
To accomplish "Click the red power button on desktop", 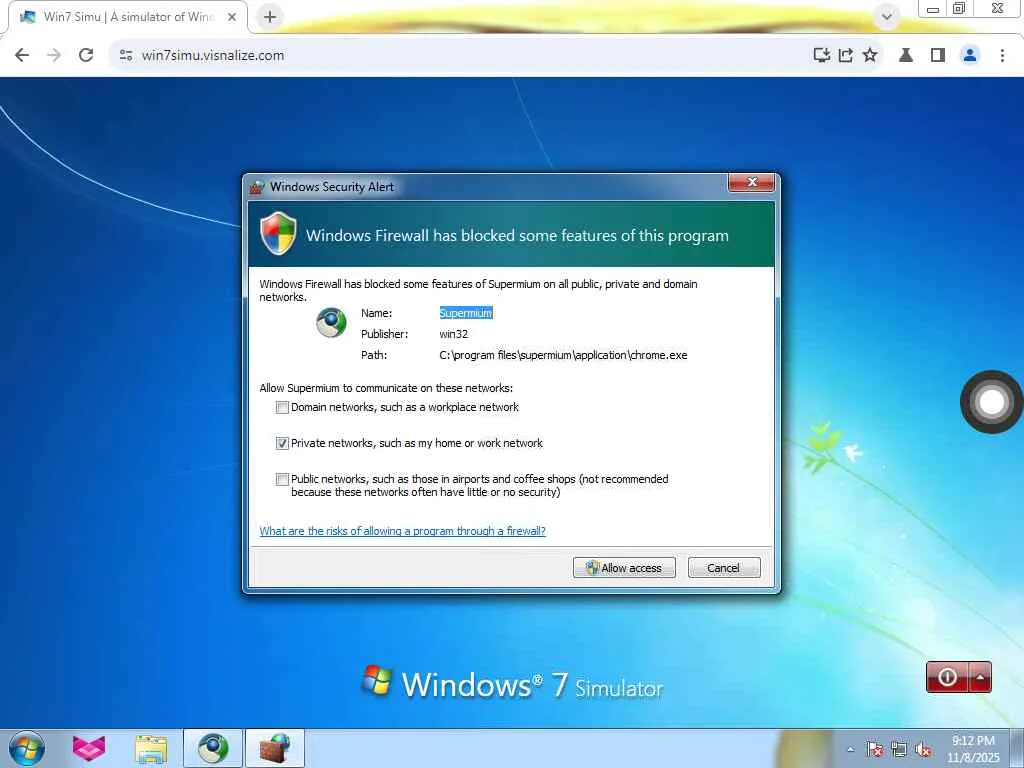I will click(x=947, y=677).
